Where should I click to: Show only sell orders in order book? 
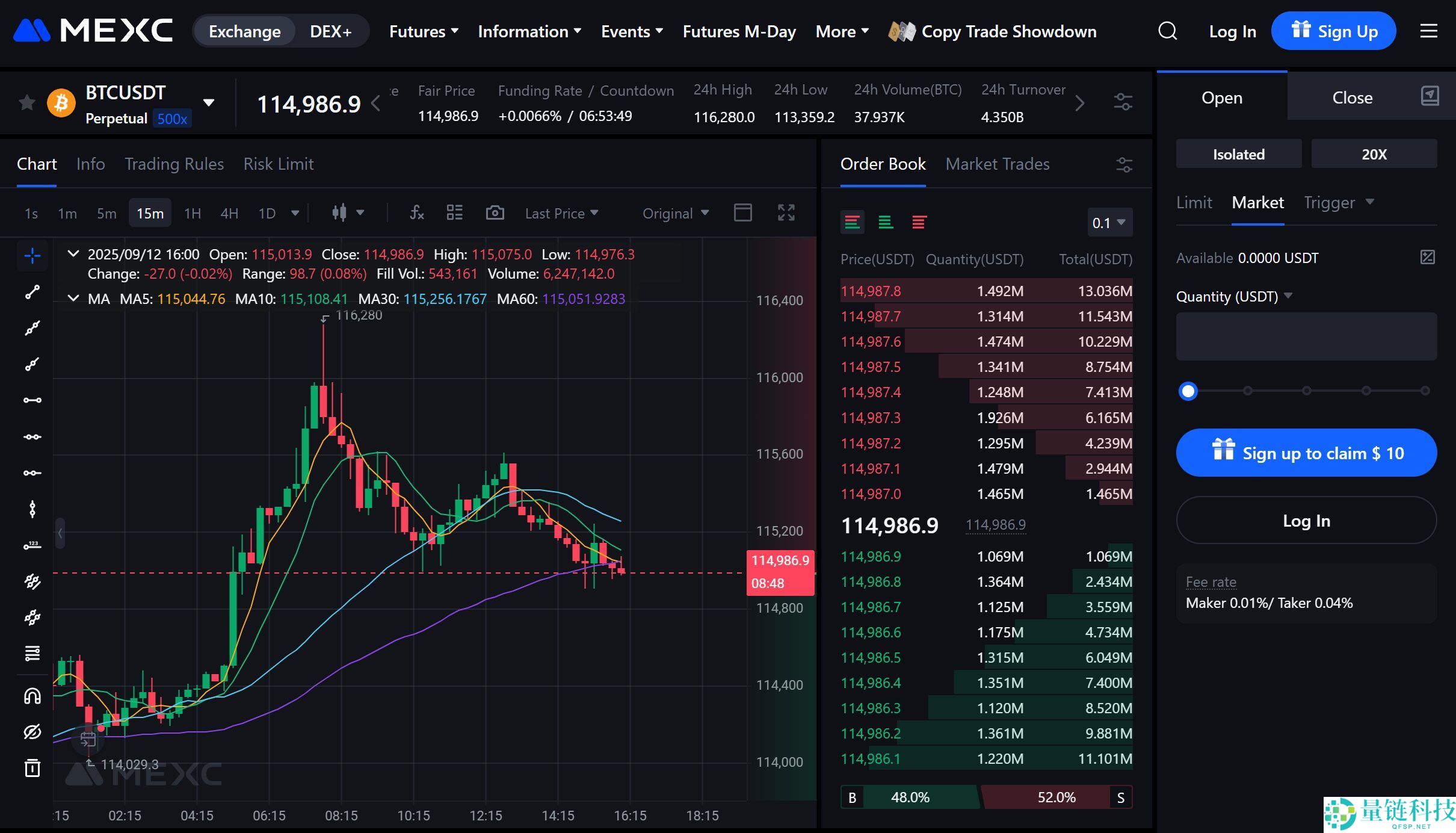[x=918, y=223]
